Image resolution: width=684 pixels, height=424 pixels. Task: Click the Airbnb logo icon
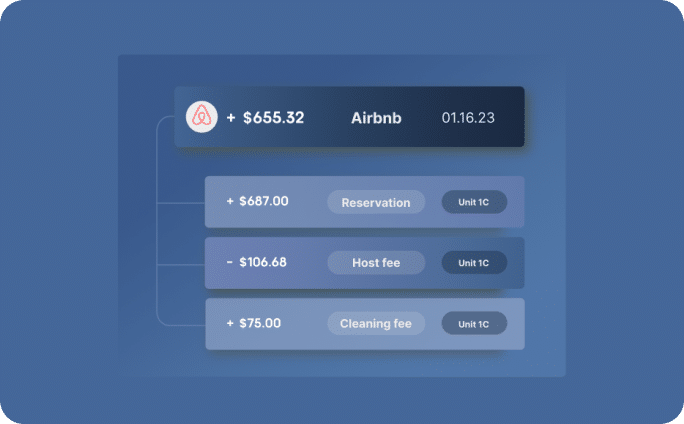[202, 117]
